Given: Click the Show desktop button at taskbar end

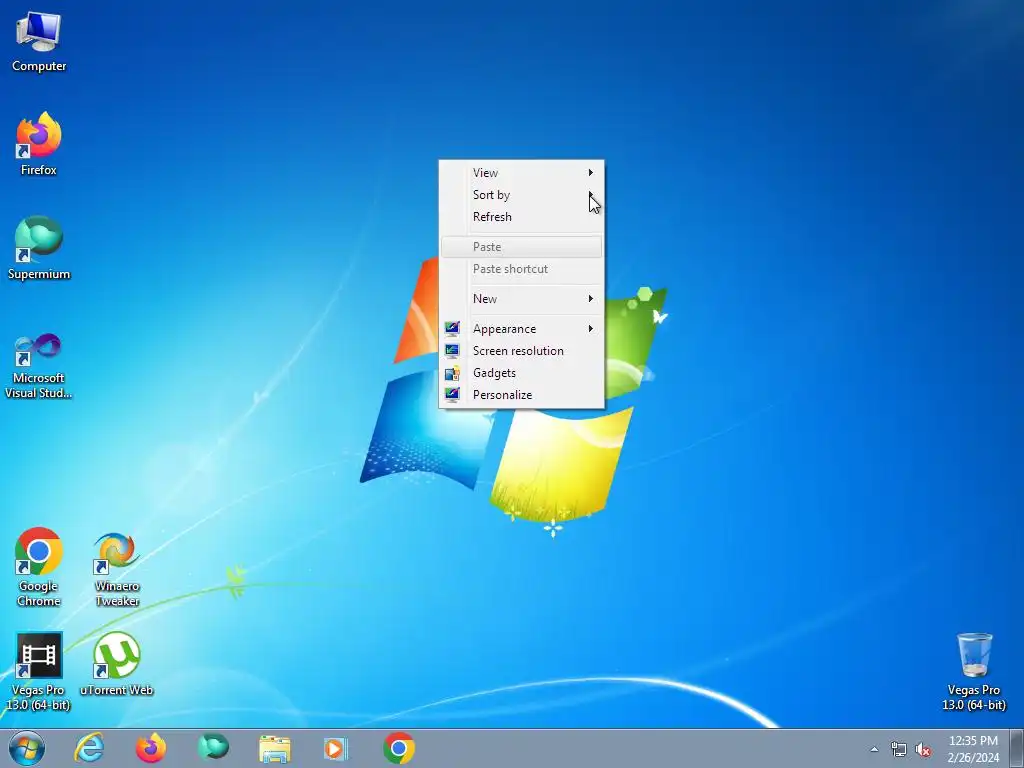Looking at the screenshot, I should point(1017,748).
